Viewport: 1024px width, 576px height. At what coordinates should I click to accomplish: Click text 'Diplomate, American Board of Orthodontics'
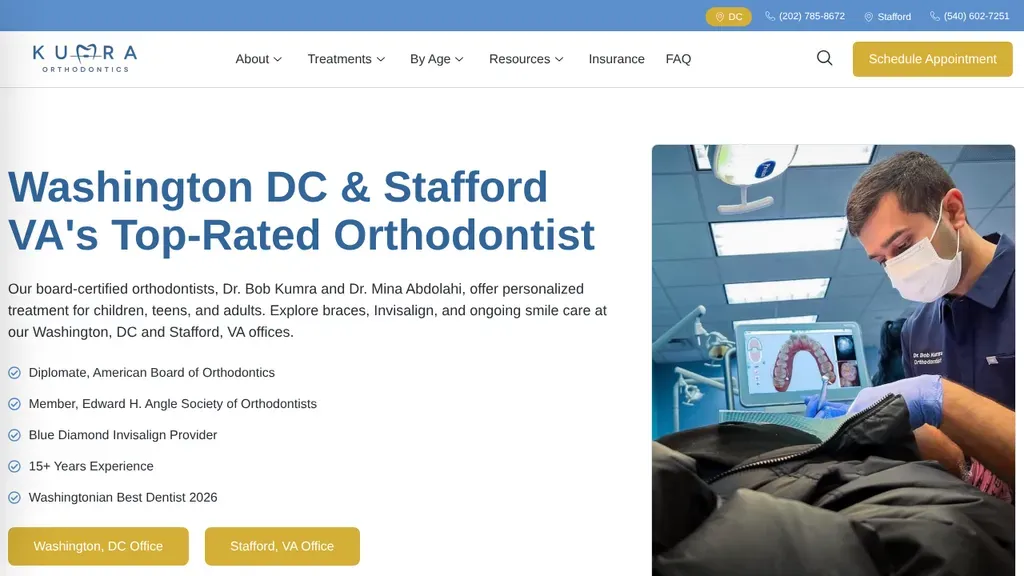click(152, 373)
